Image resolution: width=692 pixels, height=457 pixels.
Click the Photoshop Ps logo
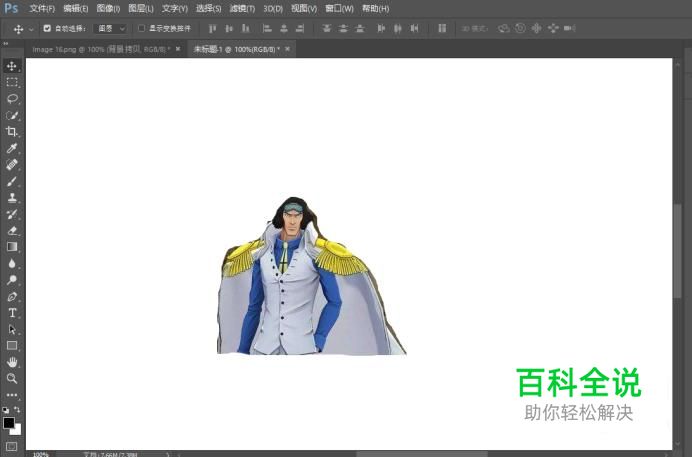click(x=11, y=8)
